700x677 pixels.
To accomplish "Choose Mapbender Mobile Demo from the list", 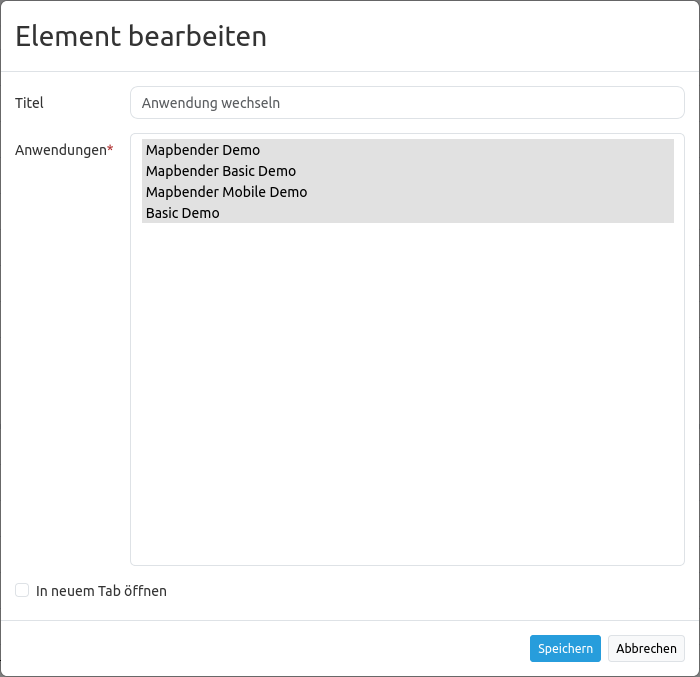I will (x=226, y=192).
